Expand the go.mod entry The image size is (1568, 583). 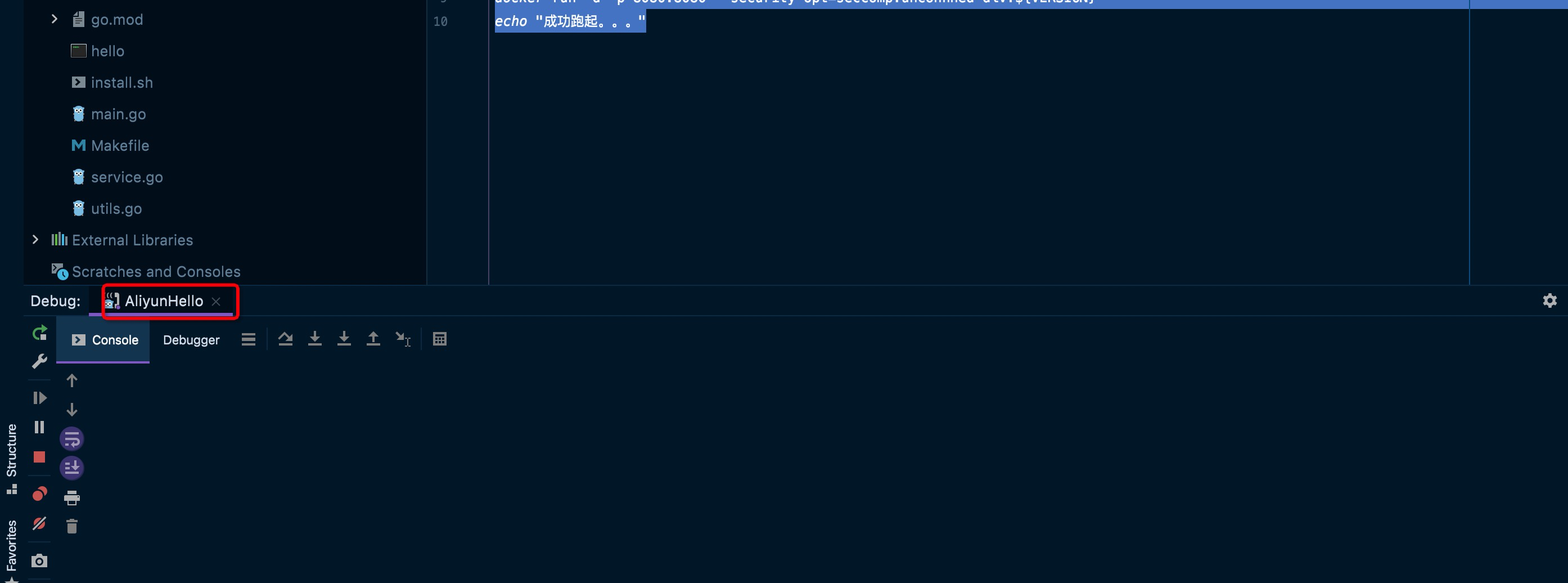[x=54, y=19]
